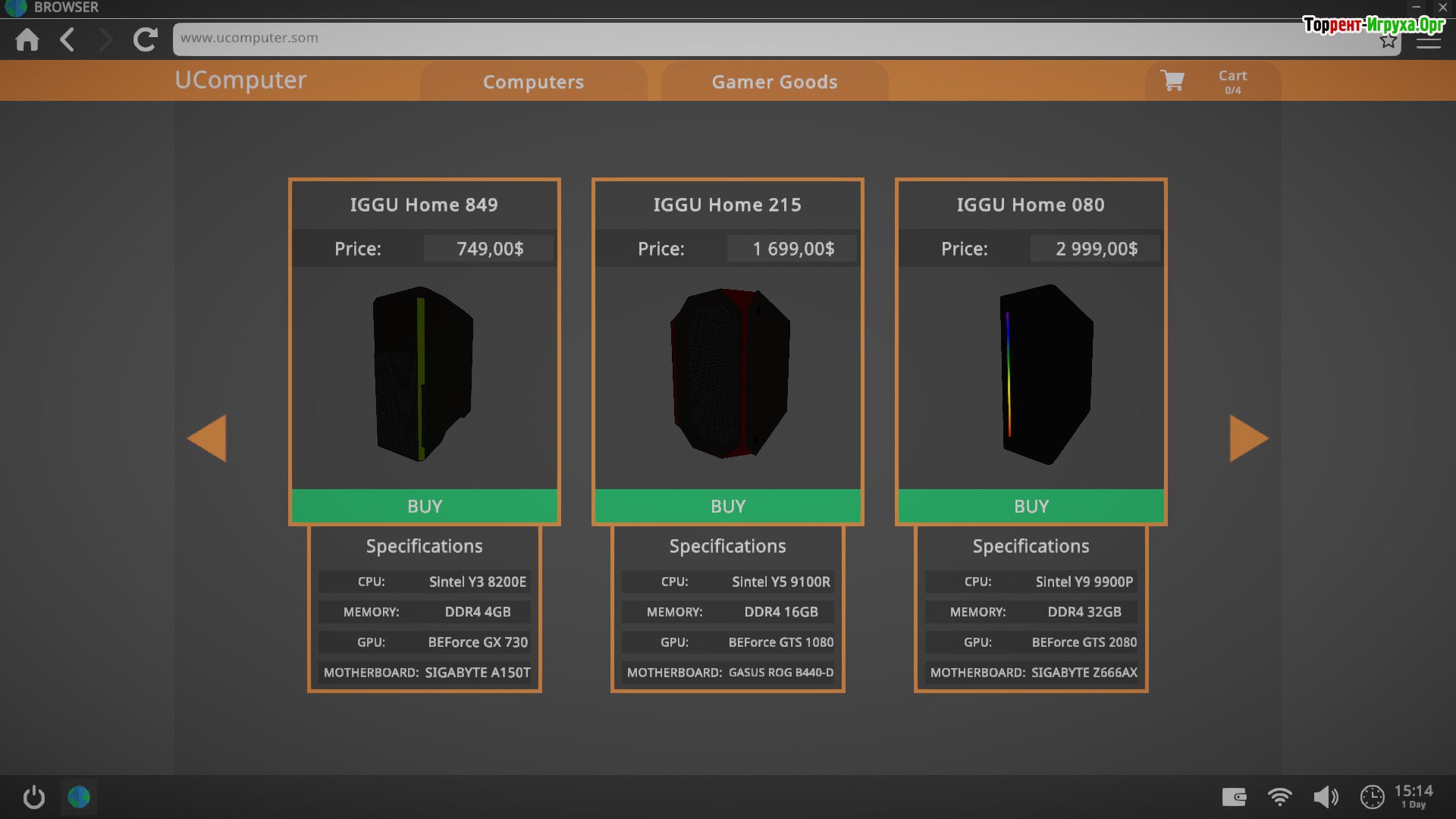The width and height of the screenshot is (1456, 819).
Task: Open the globe browser icon in the taskbar
Action: pos(79,797)
